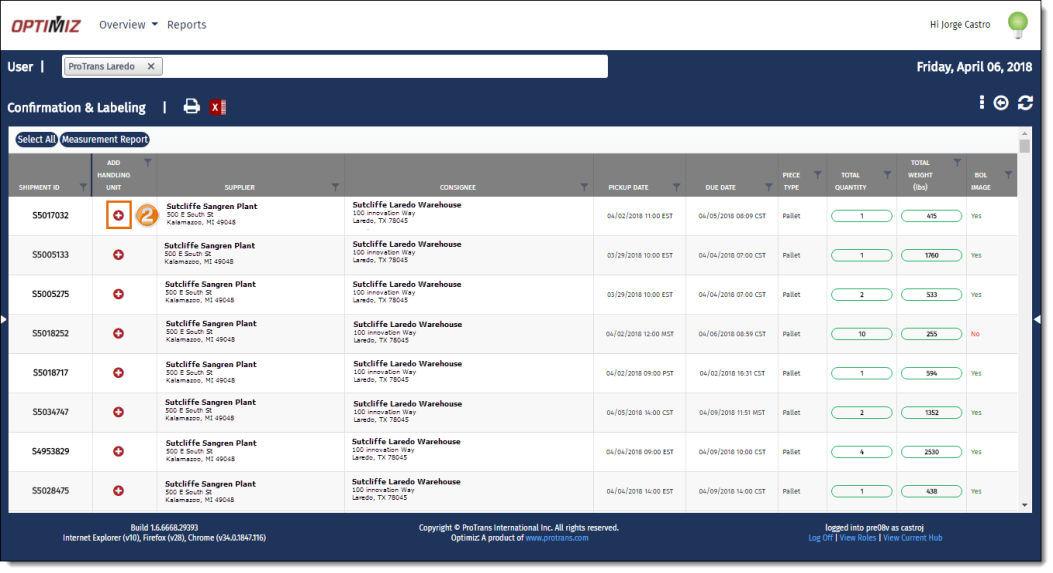1053x573 pixels.
Task: Open the www.protrans.com link
Action: pos(557,538)
